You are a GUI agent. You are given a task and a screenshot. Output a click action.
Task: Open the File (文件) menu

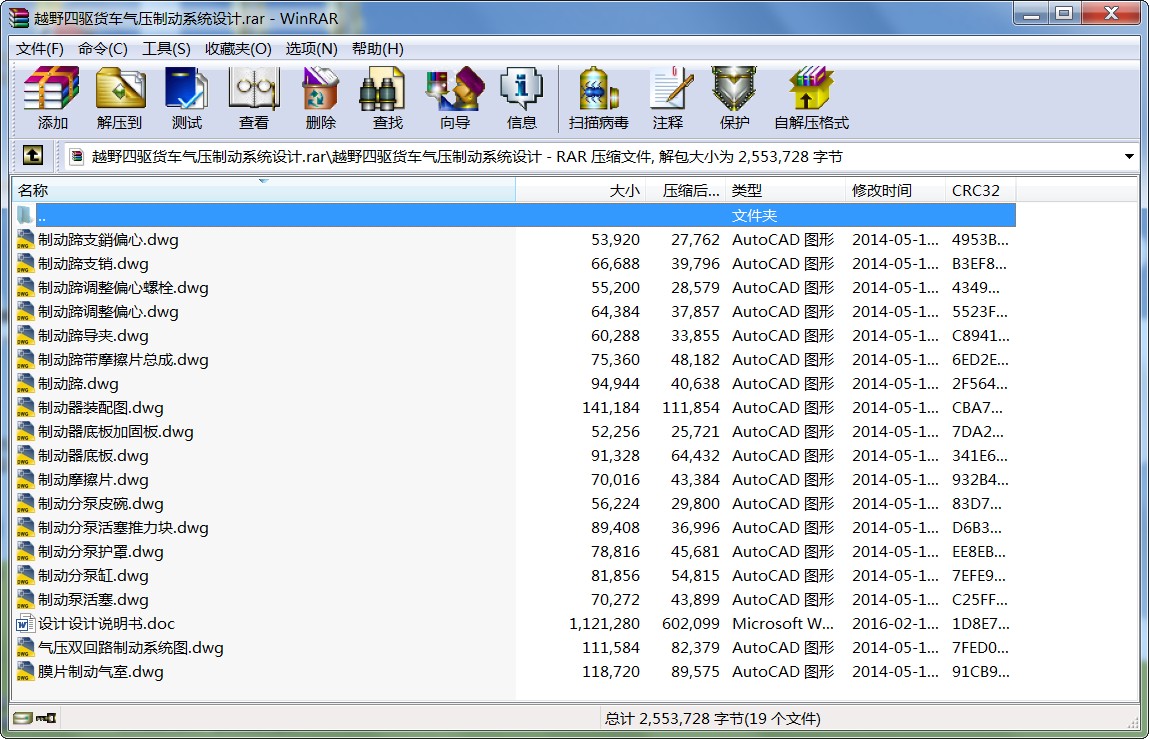click(40, 49)
